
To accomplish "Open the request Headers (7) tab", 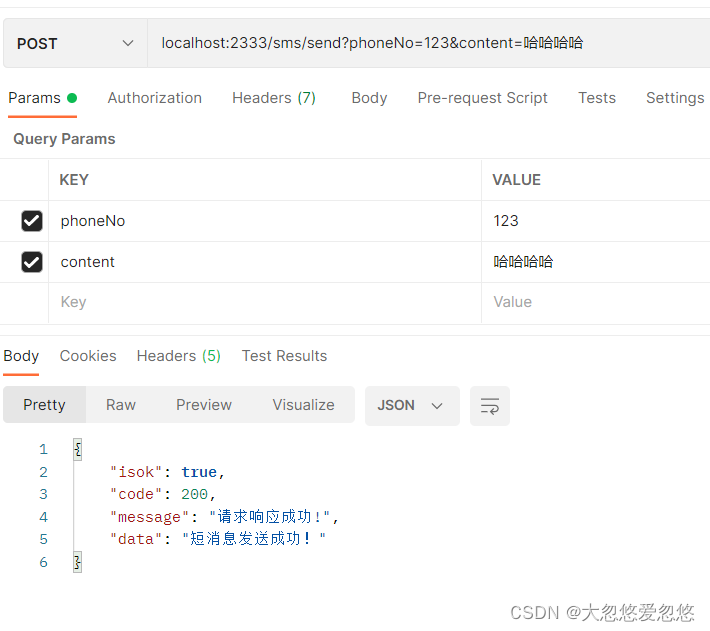I will (273, 98).
